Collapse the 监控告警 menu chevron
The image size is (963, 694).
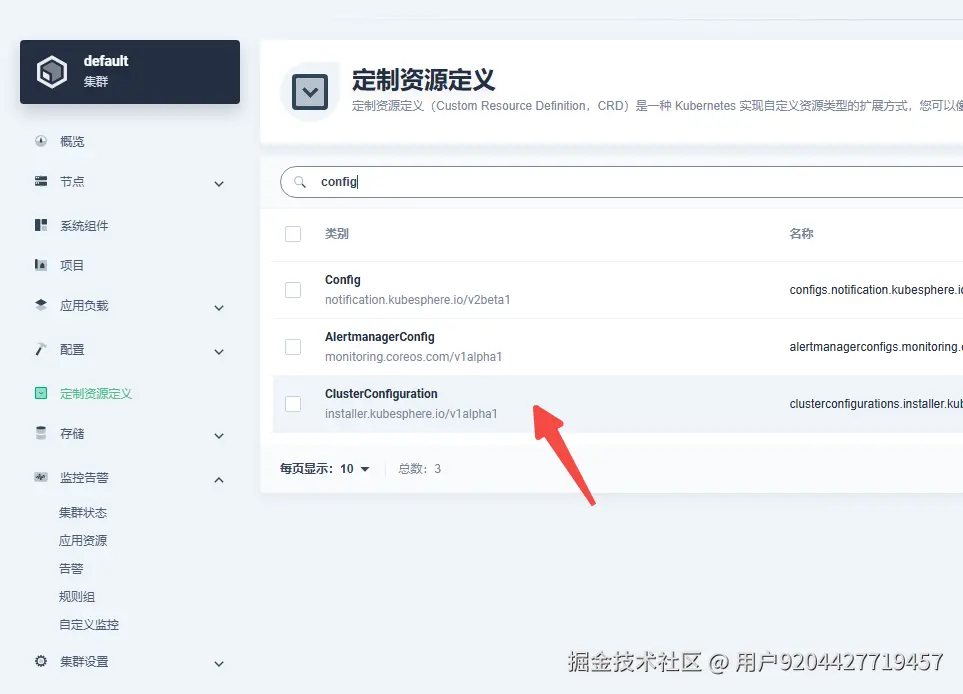(219, 480)
